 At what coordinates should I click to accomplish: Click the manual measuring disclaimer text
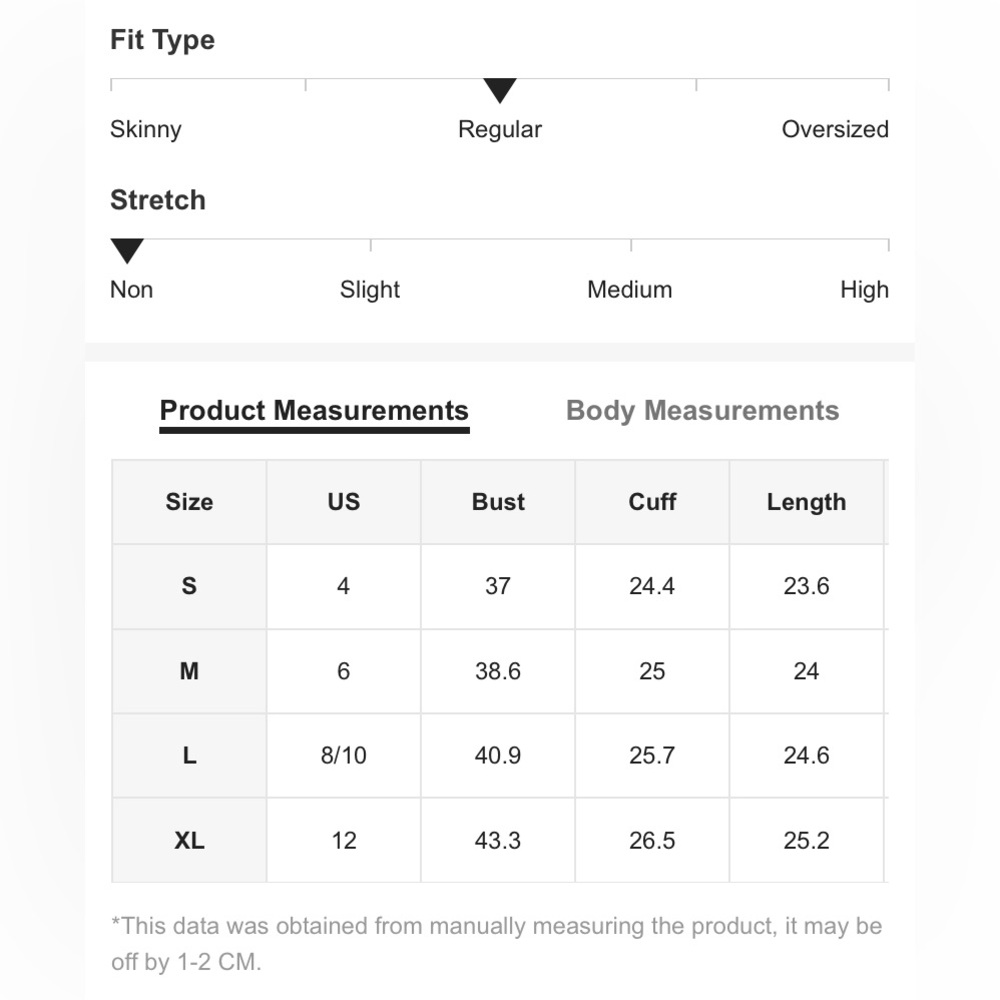(496, 944)
